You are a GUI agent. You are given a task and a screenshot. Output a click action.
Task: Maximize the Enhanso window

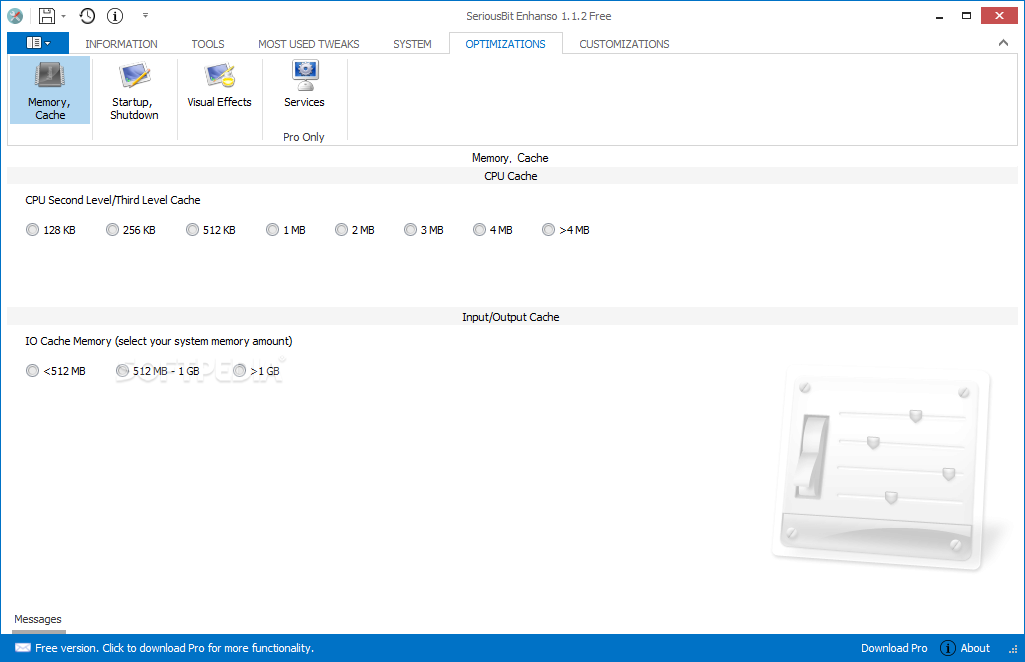pos(966,16)
